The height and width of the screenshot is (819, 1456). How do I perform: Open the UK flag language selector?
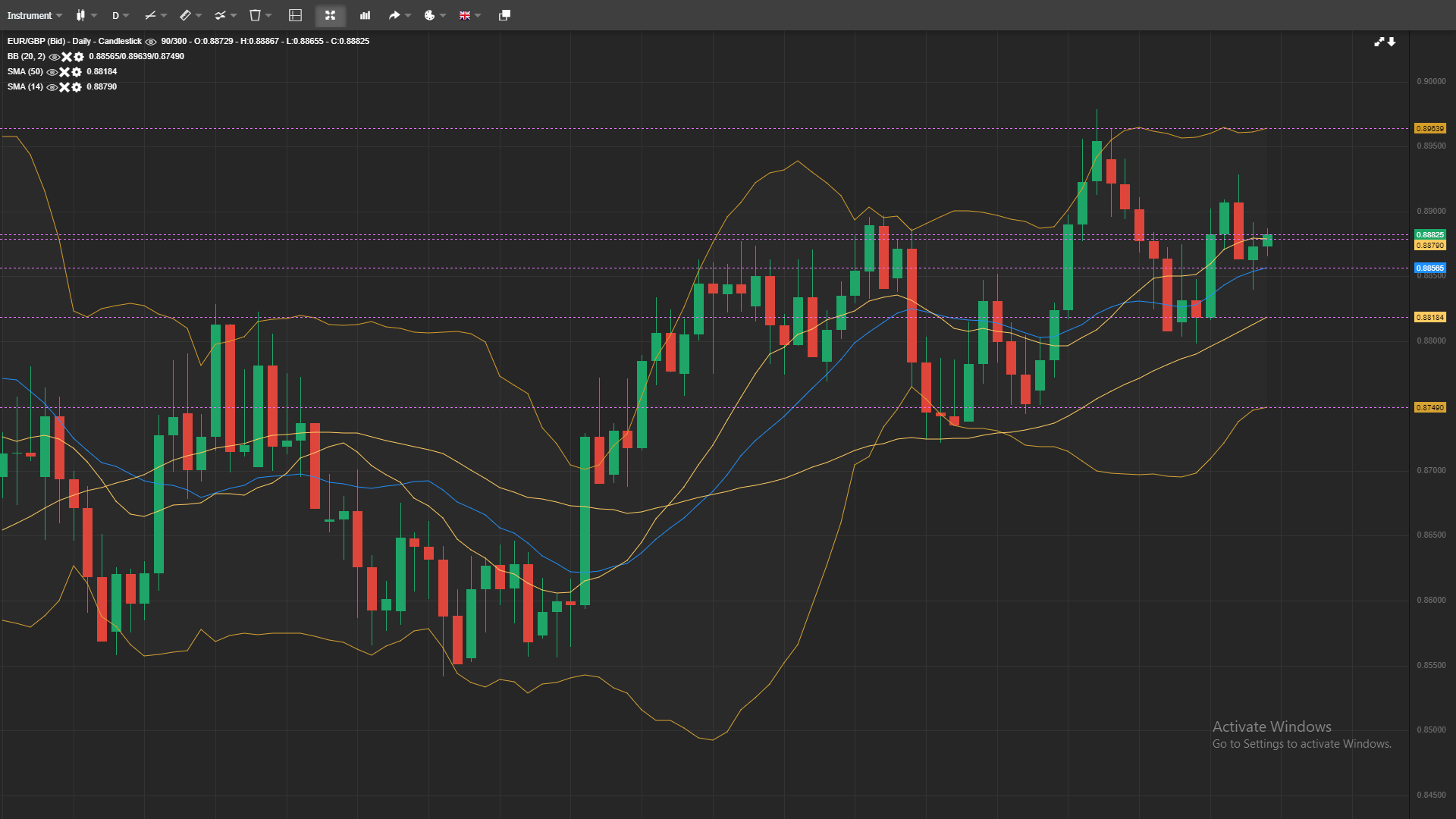coord(469,15)
